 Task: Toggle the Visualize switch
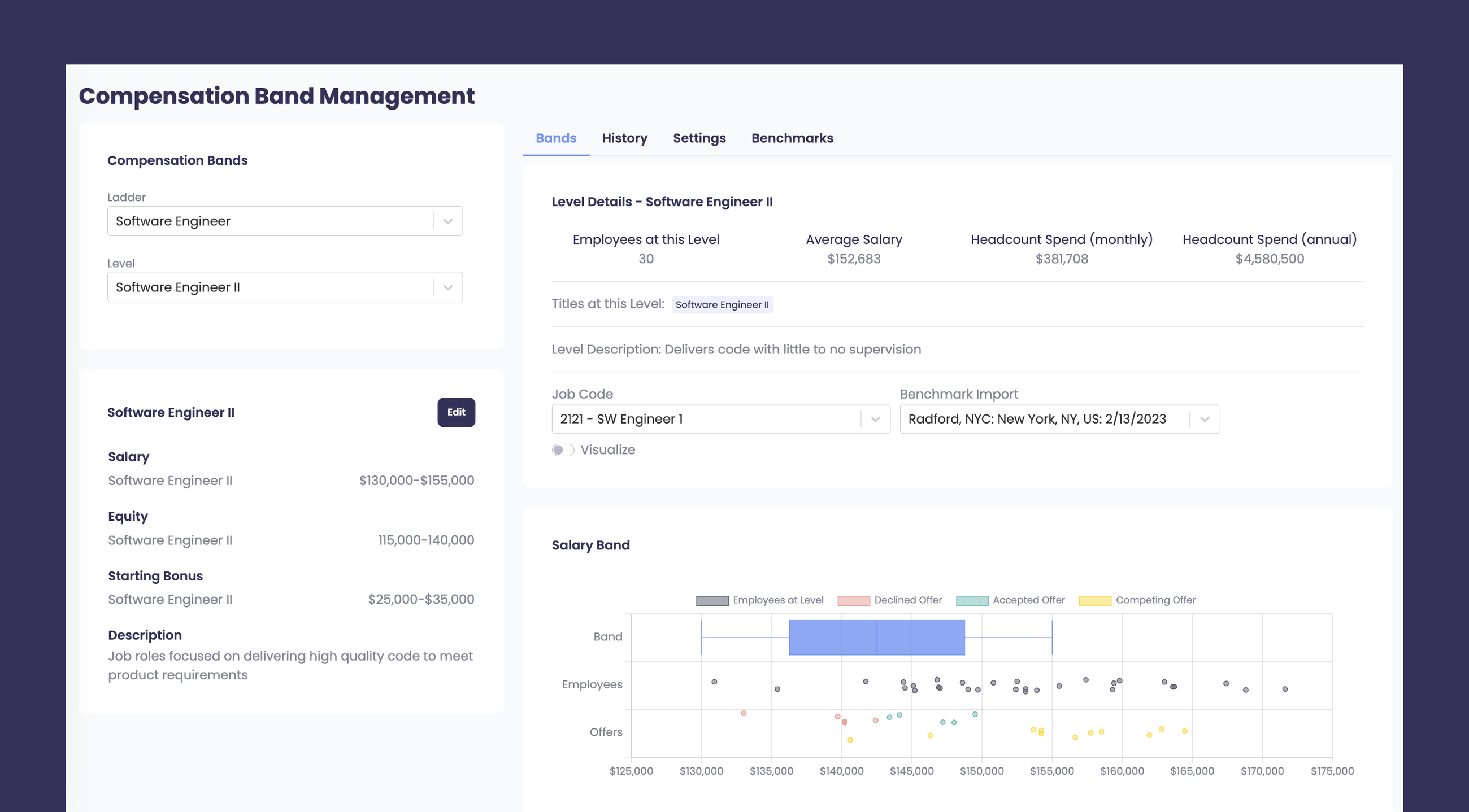pos(563,450)
